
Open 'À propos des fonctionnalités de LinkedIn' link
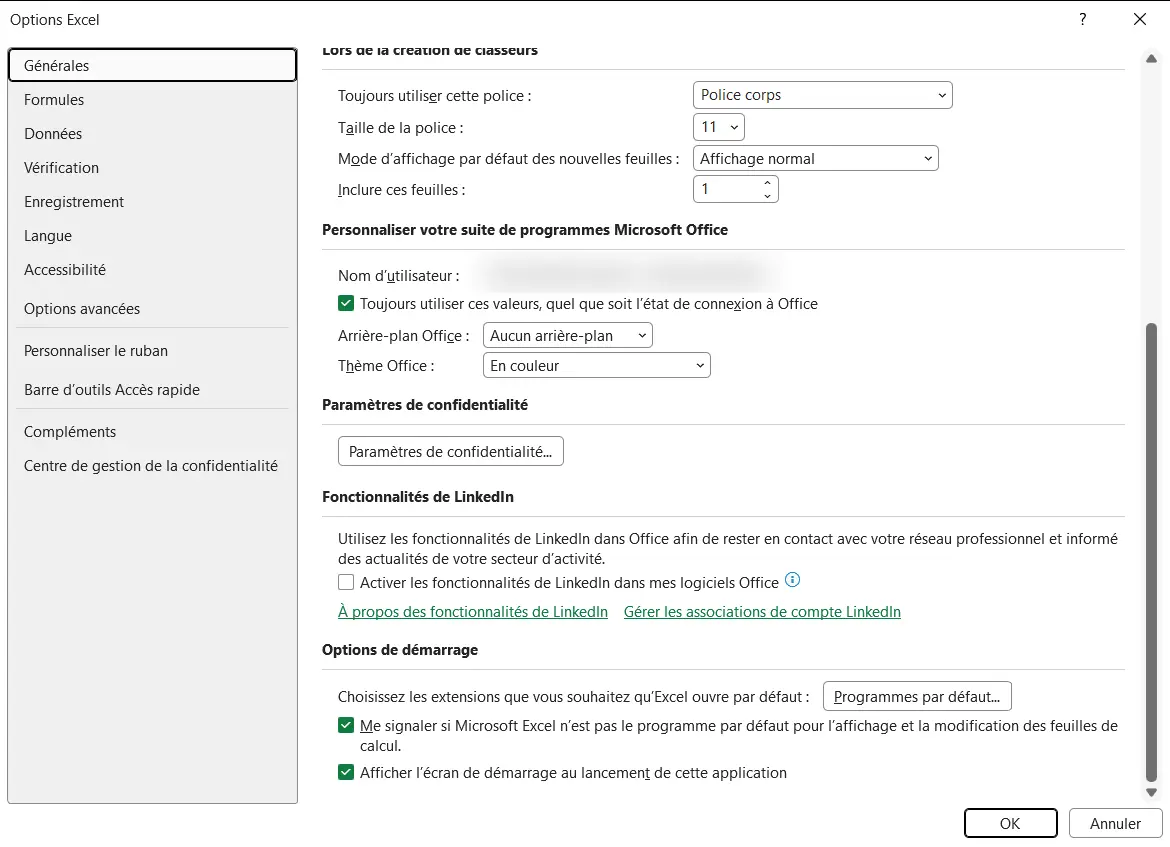click(x=473, y=612)
